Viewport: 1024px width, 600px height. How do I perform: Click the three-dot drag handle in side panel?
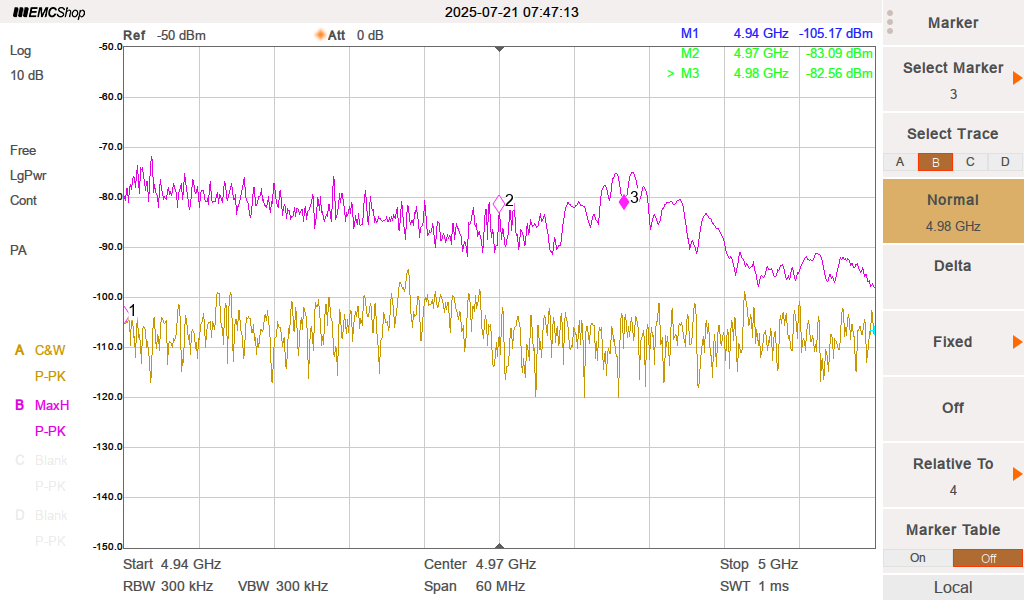pyautogui.click(x=890, y=22)
